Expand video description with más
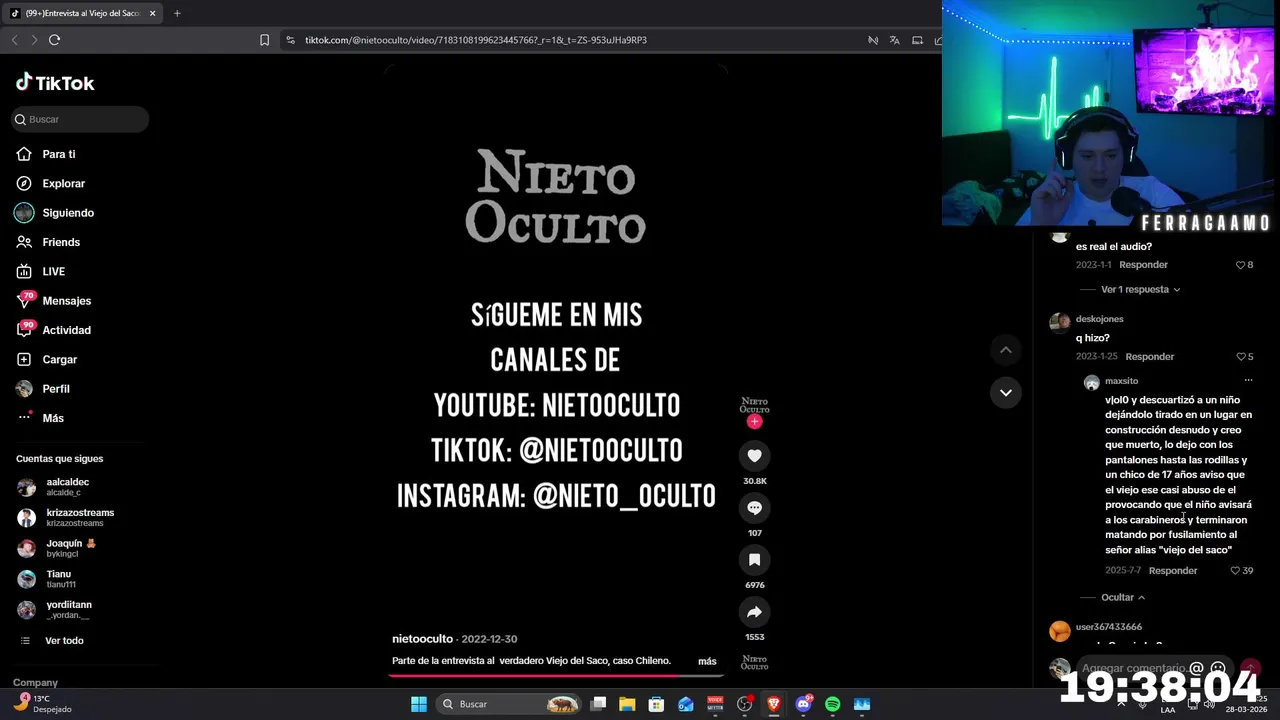 click(x=707, y=661)
